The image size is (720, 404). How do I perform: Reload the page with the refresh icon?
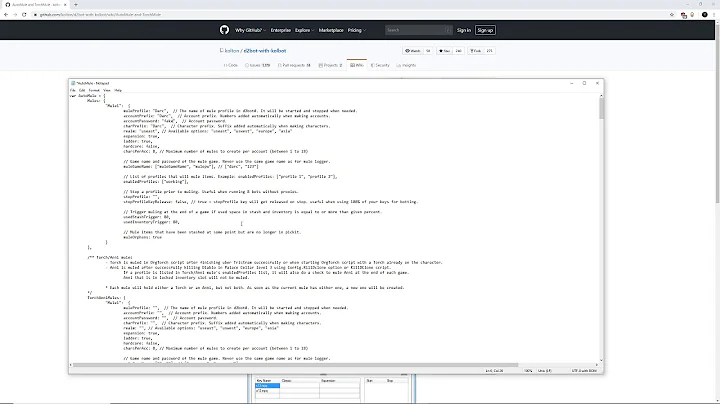click(24, 15)
